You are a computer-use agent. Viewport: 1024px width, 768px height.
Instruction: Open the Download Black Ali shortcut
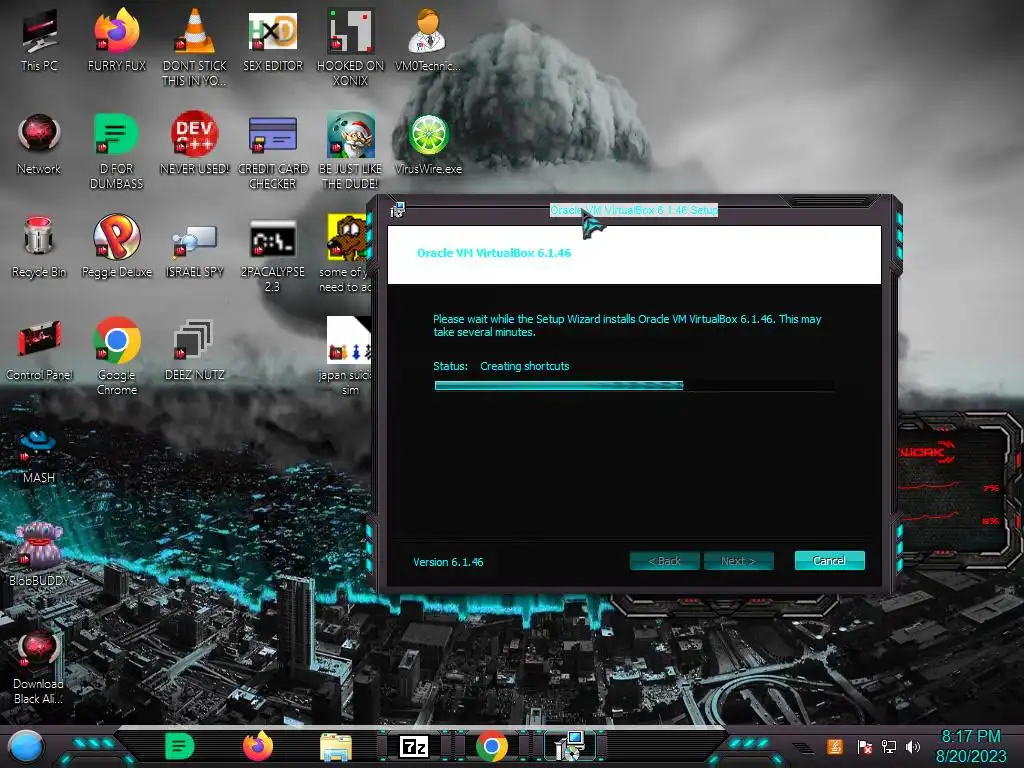coord(39,667)
